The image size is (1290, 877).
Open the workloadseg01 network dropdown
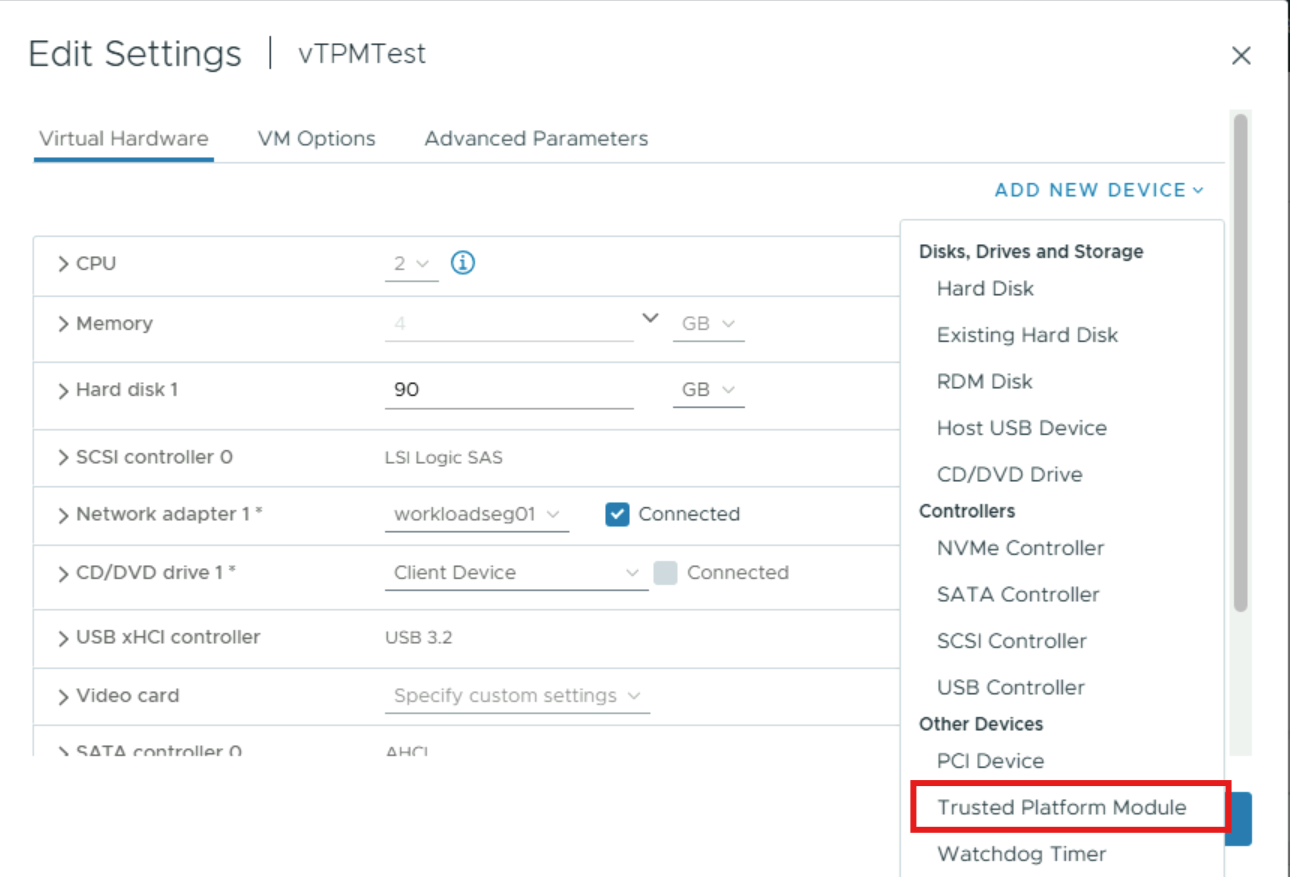(x=477, y=515)
